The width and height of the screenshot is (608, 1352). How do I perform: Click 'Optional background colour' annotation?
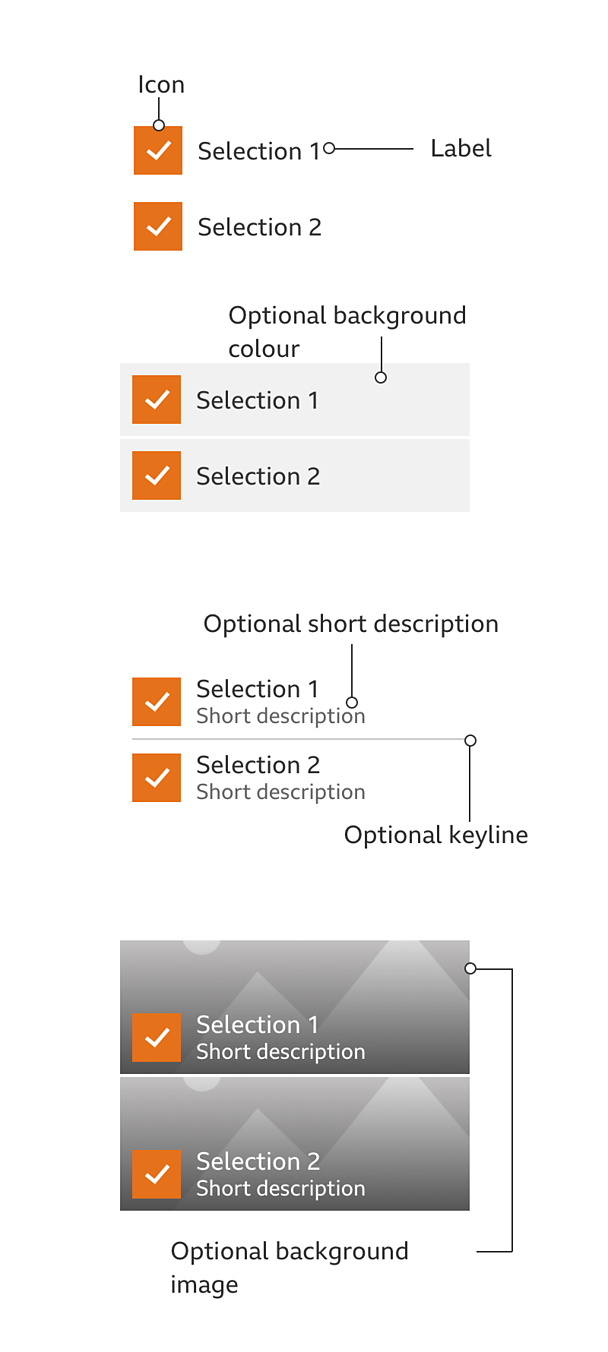coord(347,332)
